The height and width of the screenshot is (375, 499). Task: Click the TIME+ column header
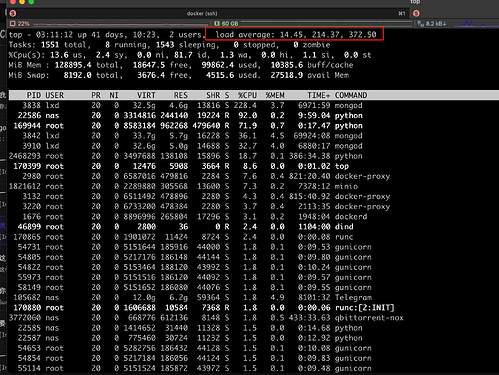(319, 95)
